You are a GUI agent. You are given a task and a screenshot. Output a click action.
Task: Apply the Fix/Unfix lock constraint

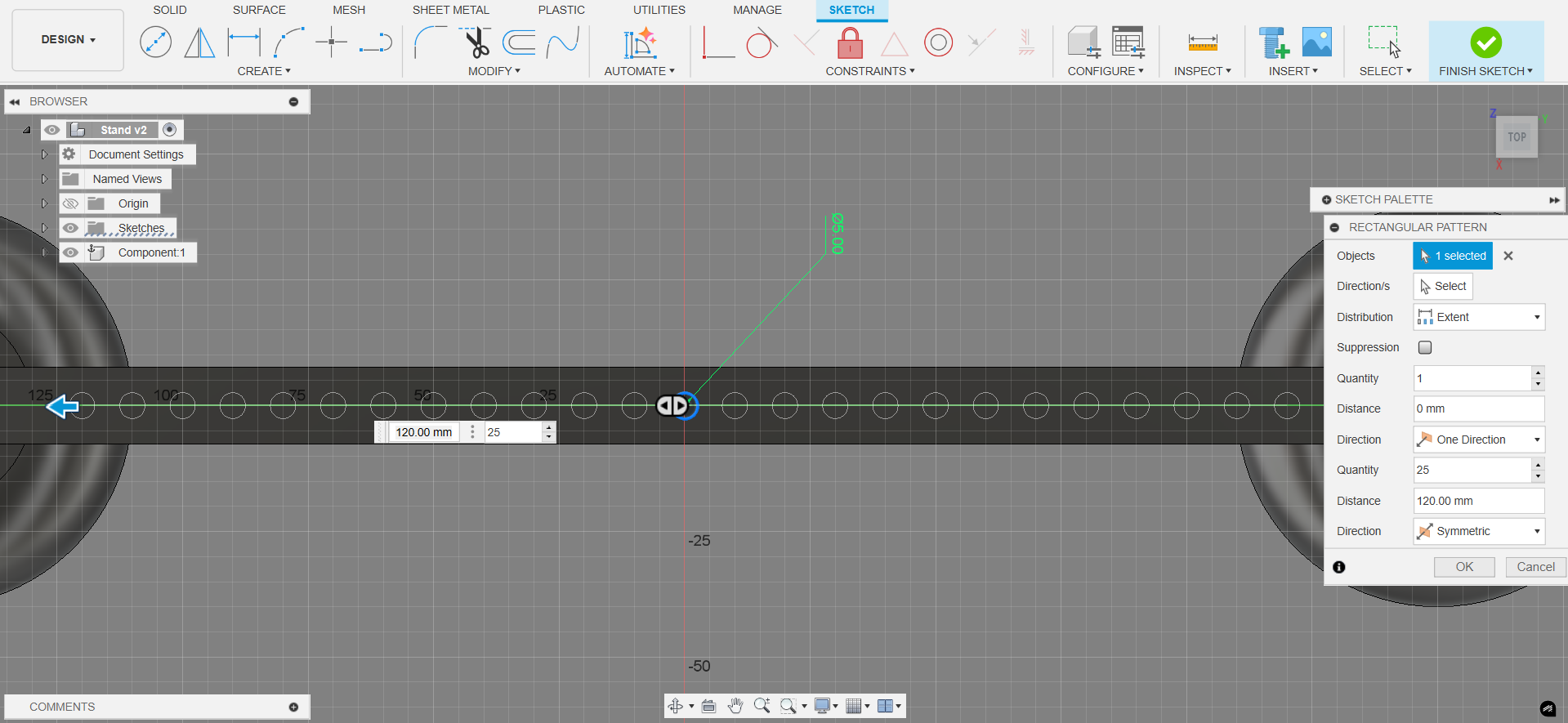pos(850,42)
